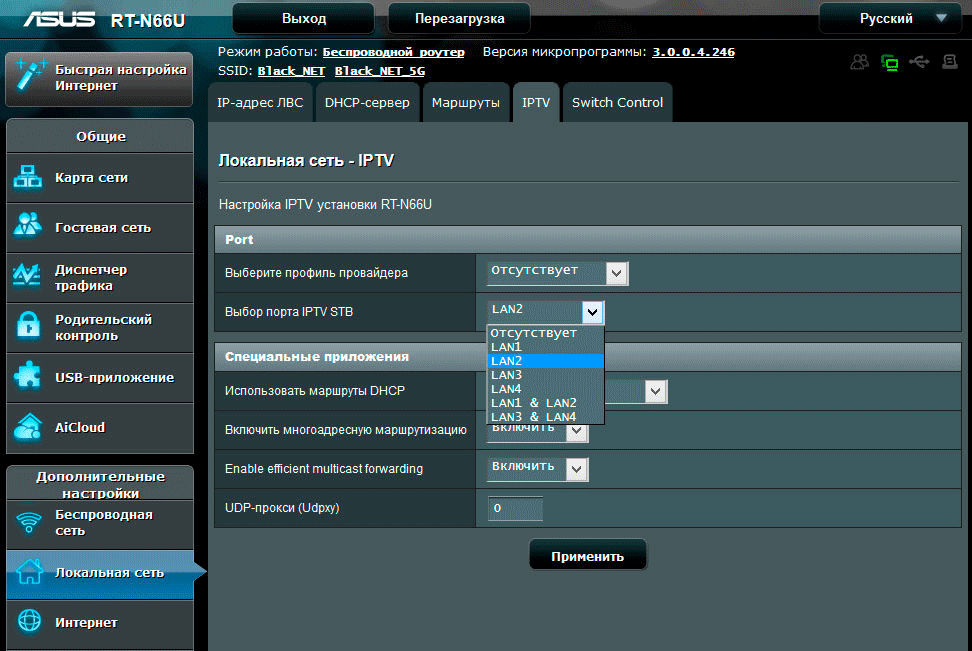Open efficient multicast forwarding dropdown
The image size is (972, 651).
click(x=538, y=469)
